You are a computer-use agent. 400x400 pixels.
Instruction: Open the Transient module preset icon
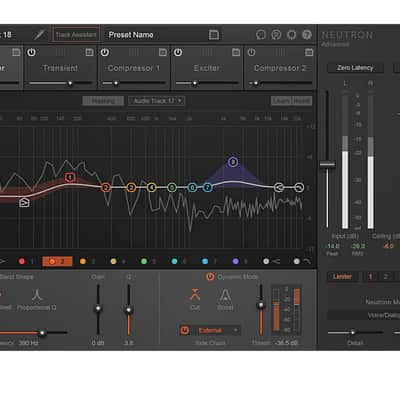click(89, 52)
